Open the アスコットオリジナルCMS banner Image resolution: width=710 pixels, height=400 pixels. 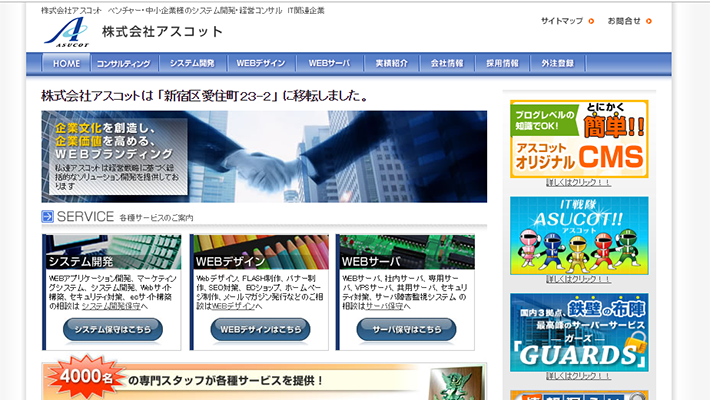579,139
